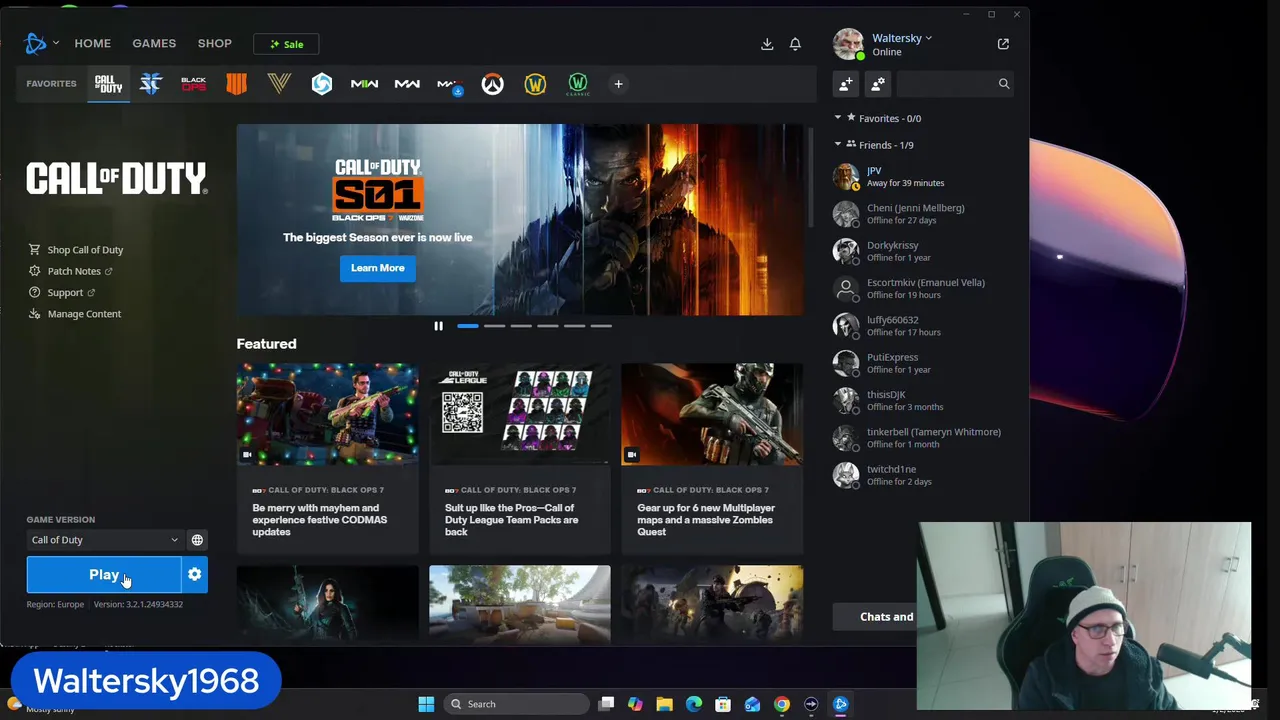Open chat with friend JPV
The height and width of the screenshot is (720, 1280).
(x=925, y=177)
